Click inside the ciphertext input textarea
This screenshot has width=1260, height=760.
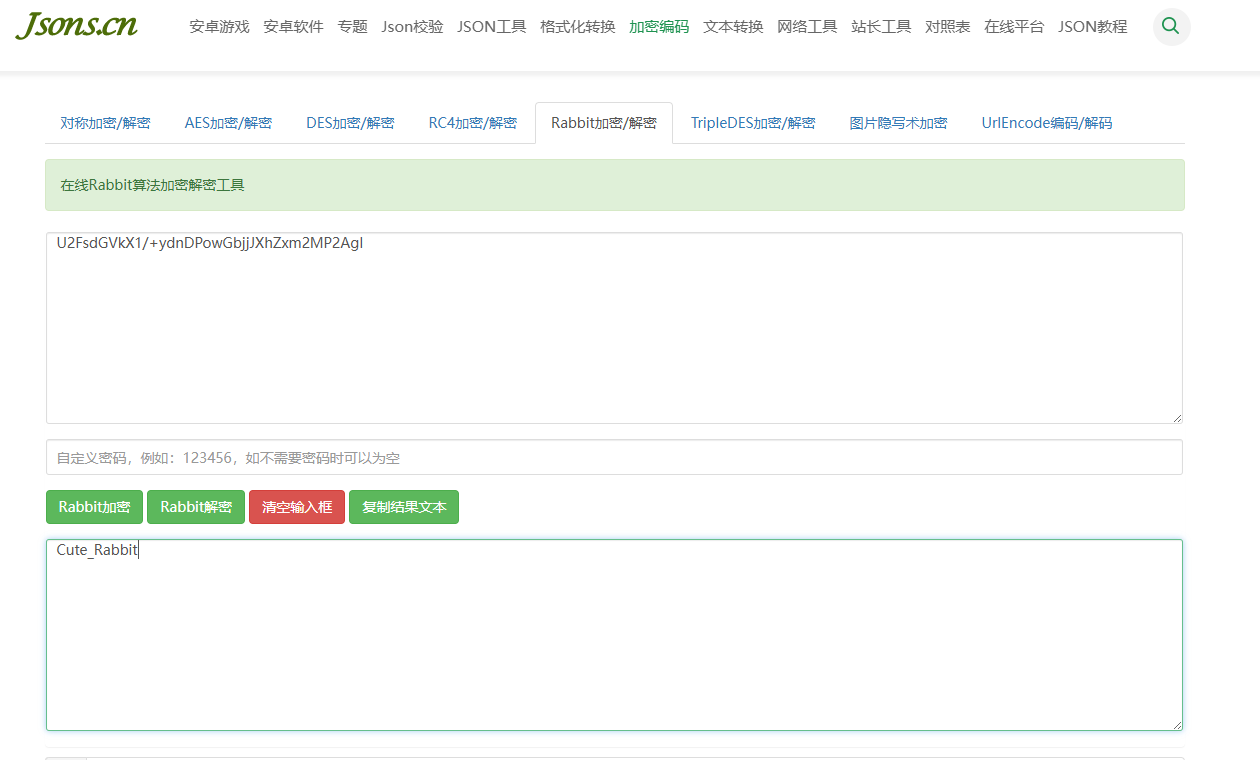614,330
